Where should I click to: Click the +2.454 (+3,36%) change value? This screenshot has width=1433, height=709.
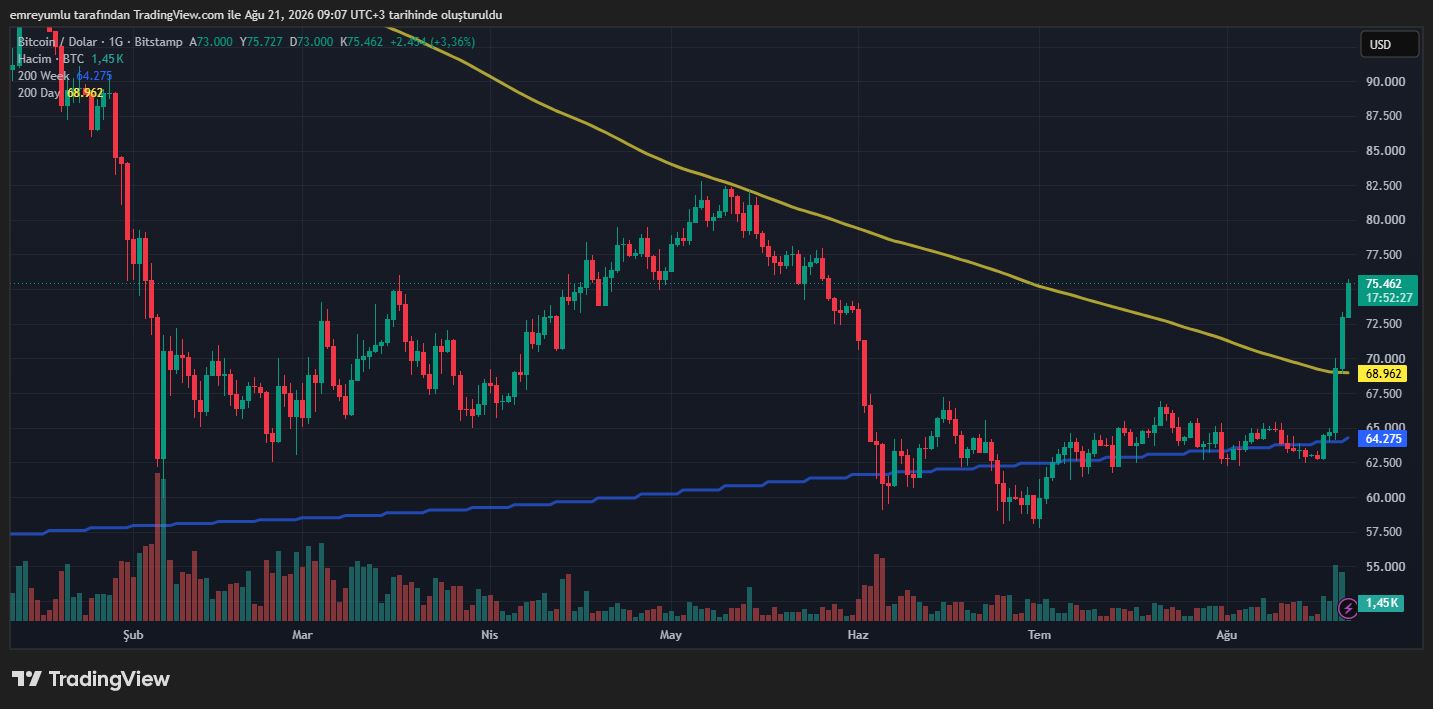(432, 42)
